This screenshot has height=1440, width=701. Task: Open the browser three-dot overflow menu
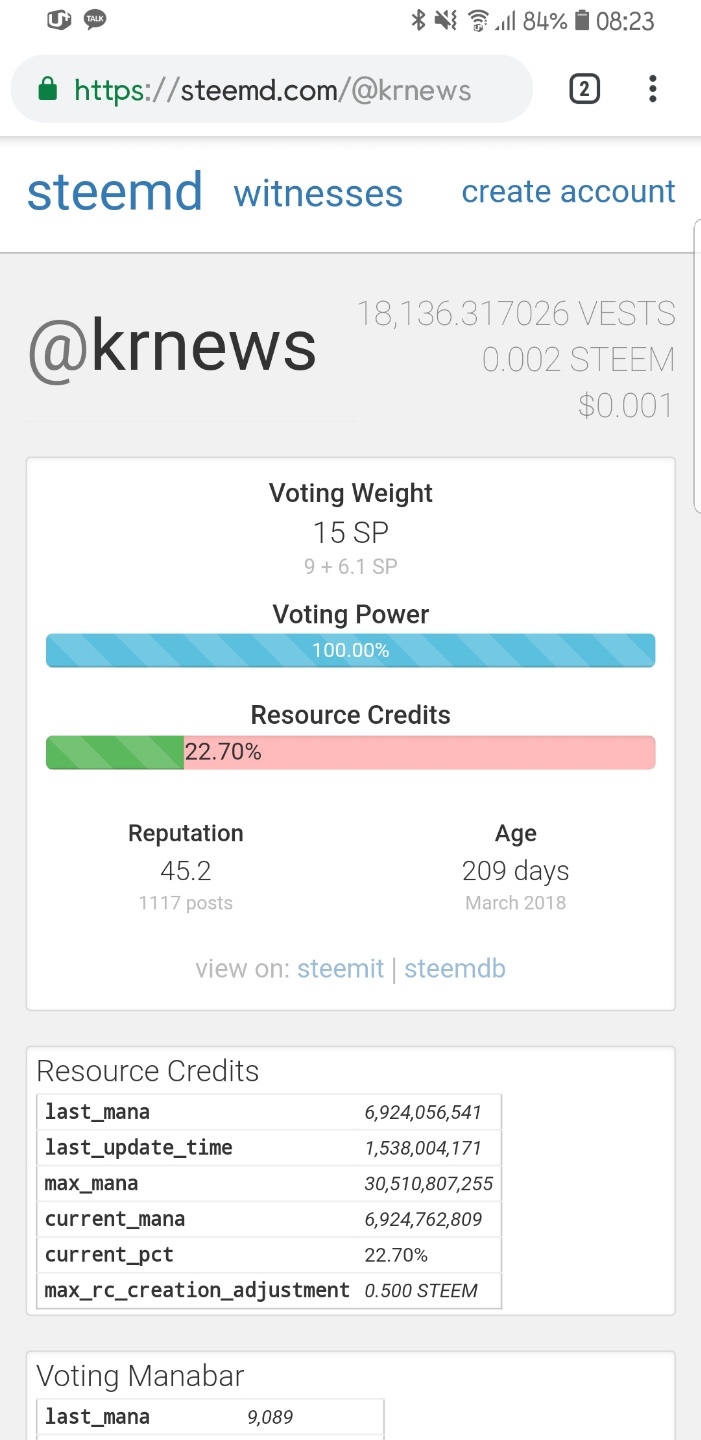click(x=652, y=89)
